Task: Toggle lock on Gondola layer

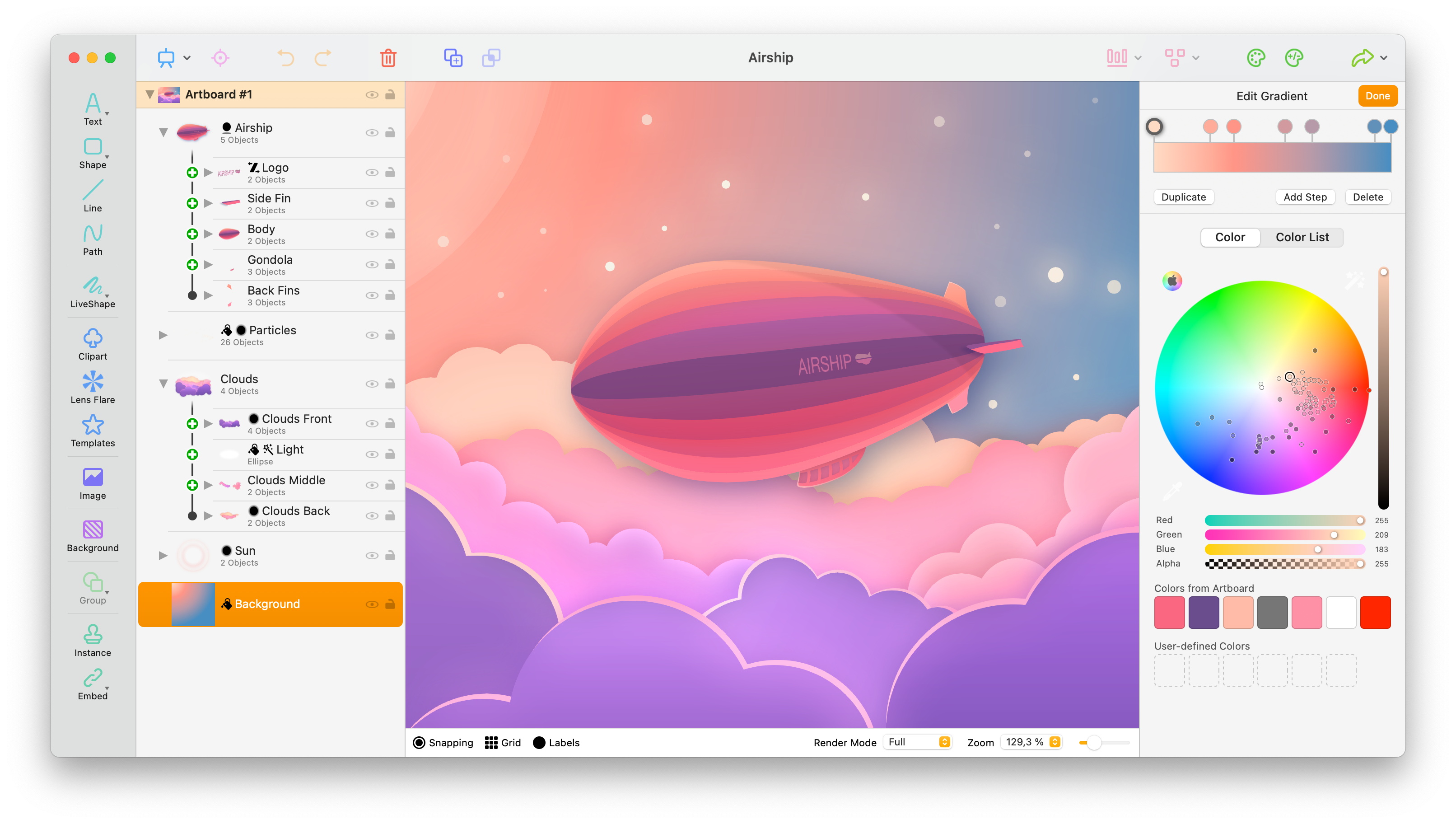Action: pos(390,265)
